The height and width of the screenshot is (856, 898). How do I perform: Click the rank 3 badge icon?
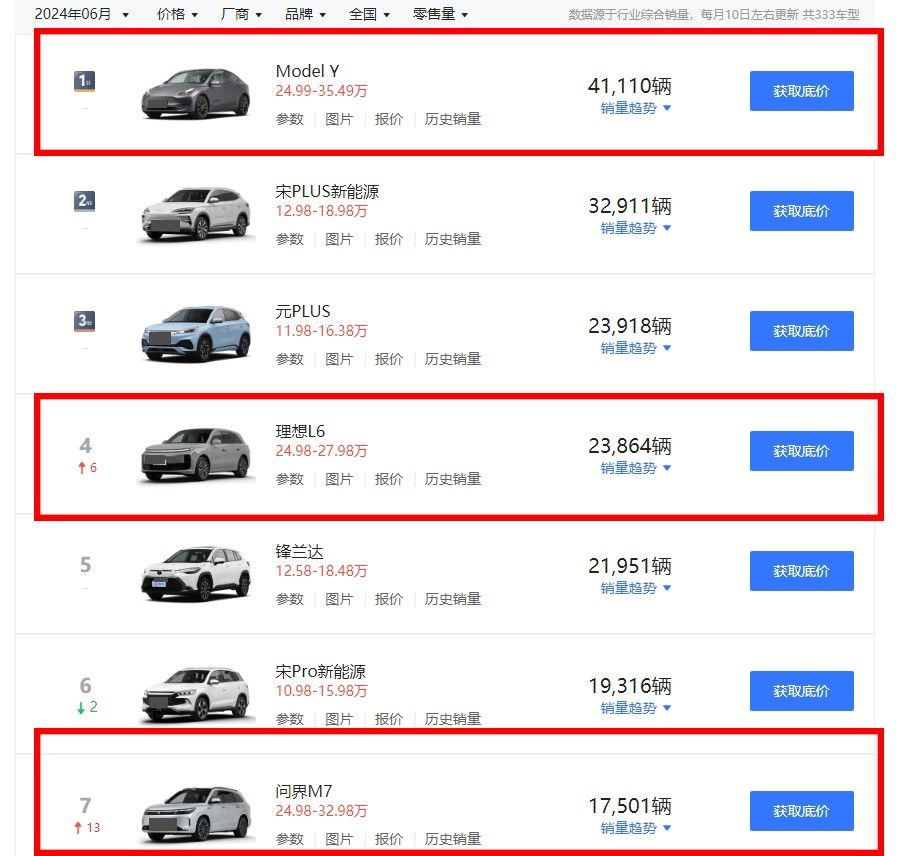(x=85, y=321)
